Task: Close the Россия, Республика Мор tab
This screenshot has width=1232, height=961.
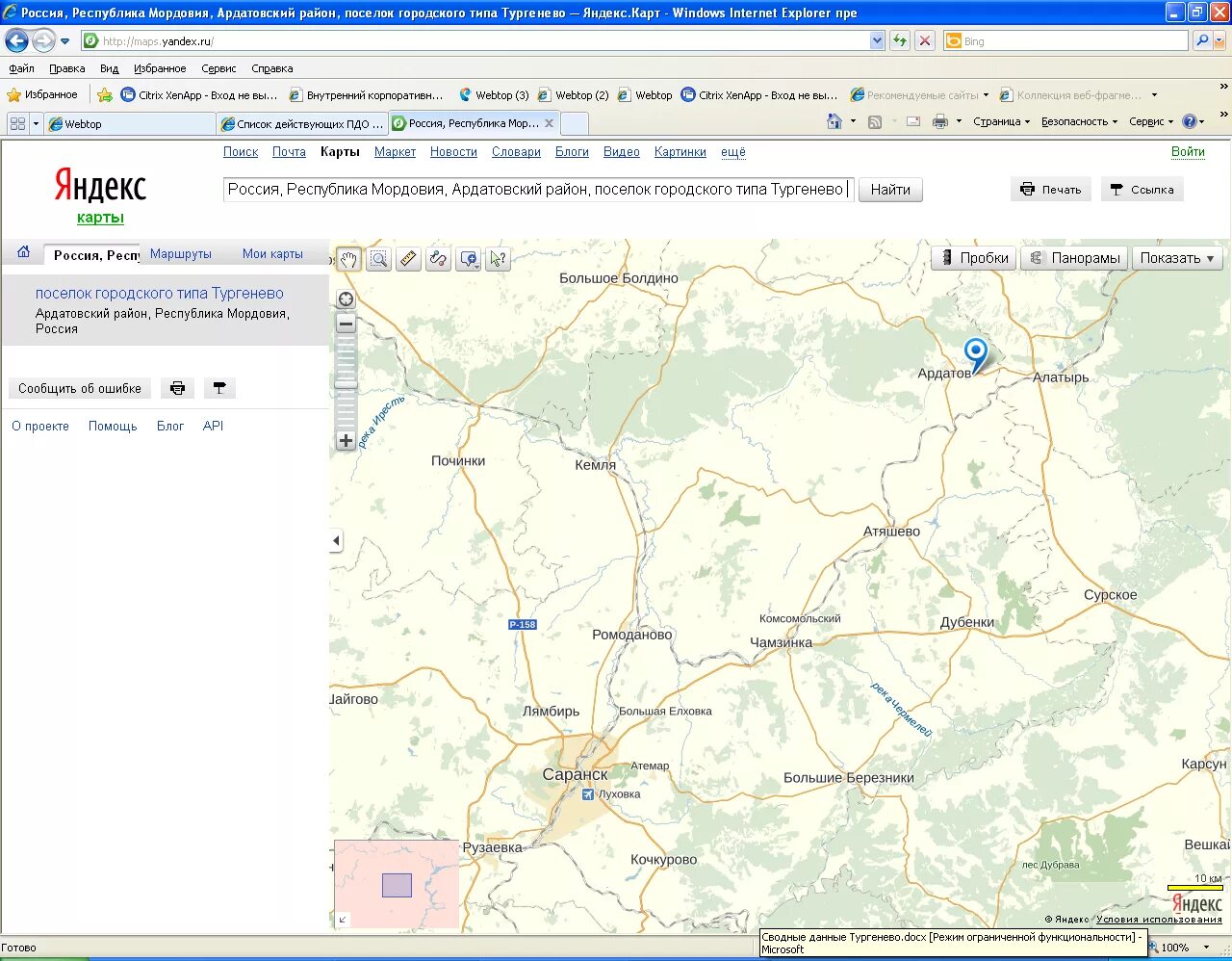Action: pos(549,123)
